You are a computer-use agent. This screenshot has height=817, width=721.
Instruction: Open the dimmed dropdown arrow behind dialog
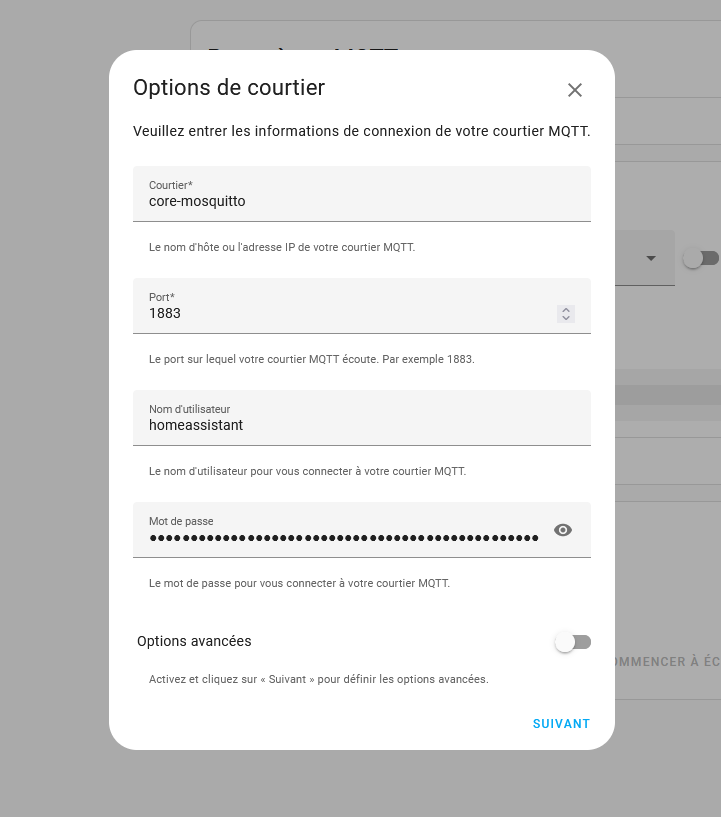click(651, 258)
